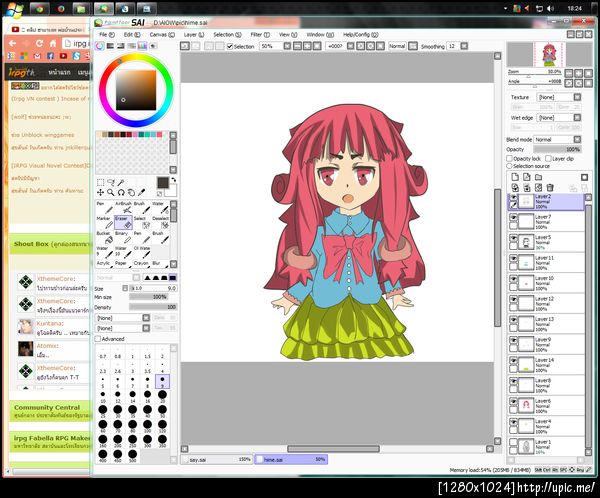This screenshot has width=600, height=498.
Task: Select the Blur tool
Action: 160,264
